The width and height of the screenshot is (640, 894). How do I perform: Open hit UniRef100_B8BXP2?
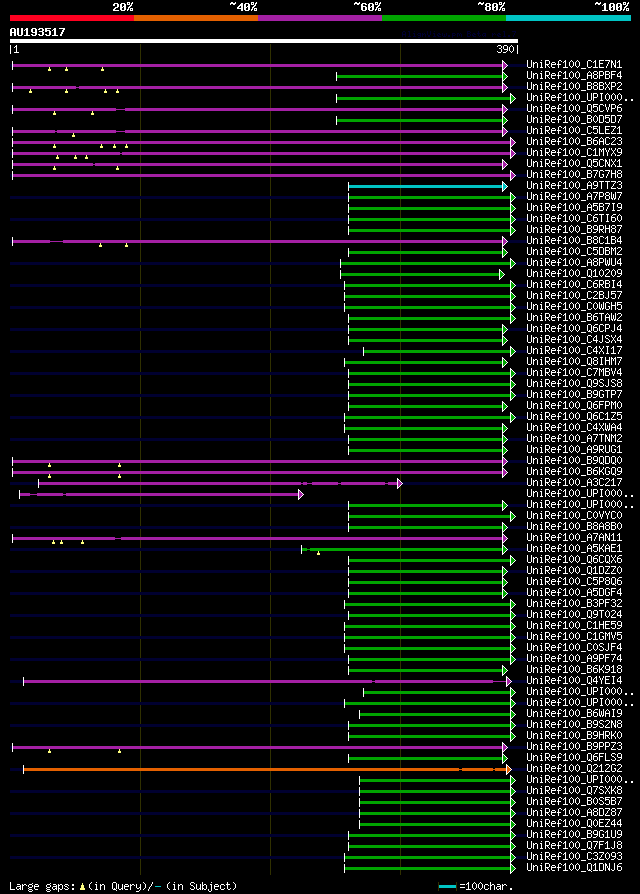(x=574, y=87)
